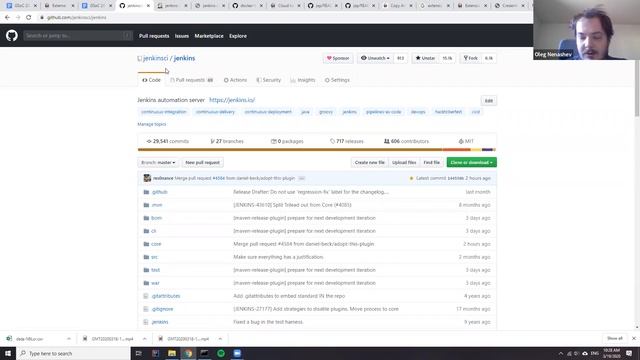The width and height of the screenshot is (640, 360).
Task: Open the Windows Start menu
Action: (x=8, y=353)
